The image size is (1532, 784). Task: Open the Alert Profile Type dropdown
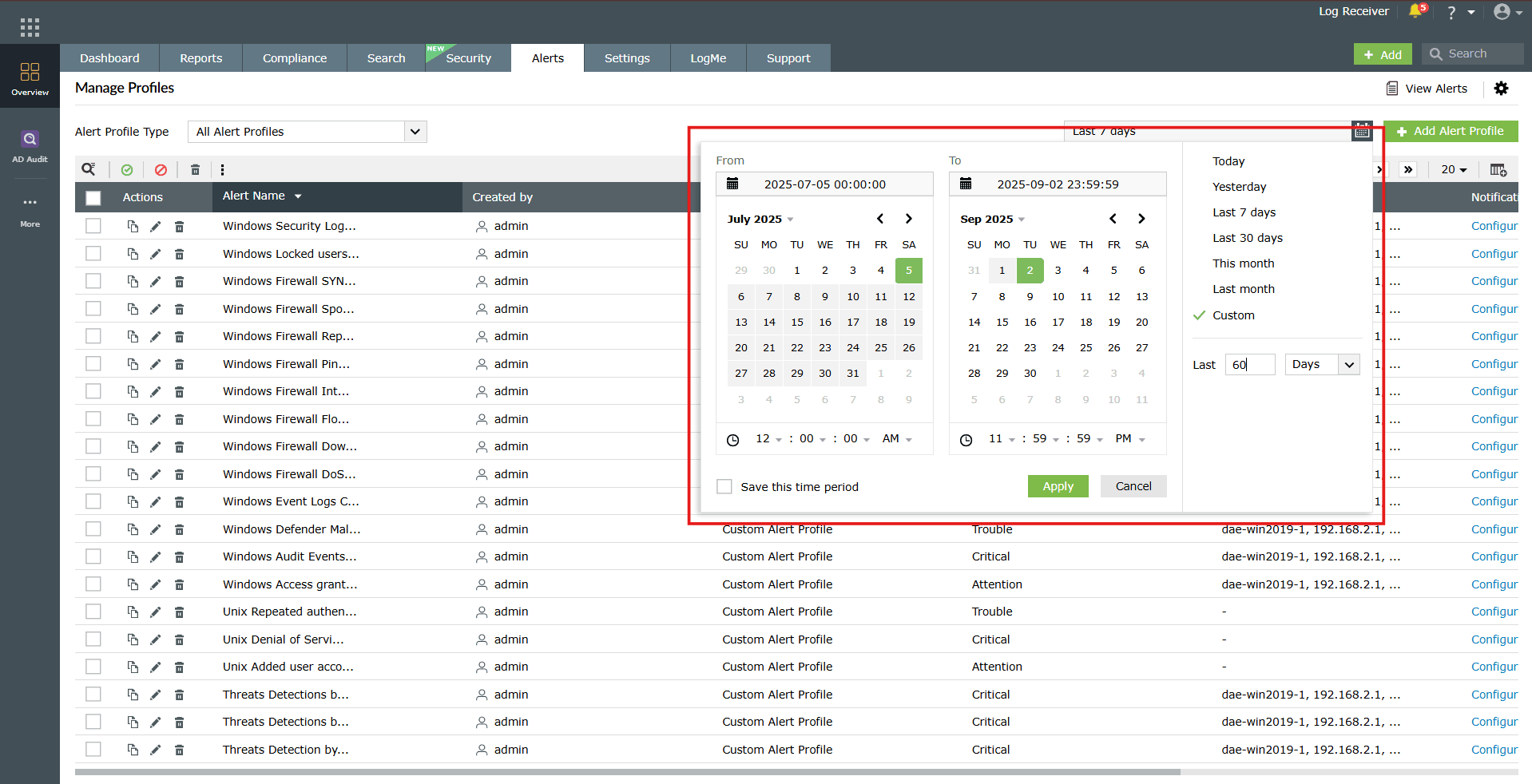(308, 132)
